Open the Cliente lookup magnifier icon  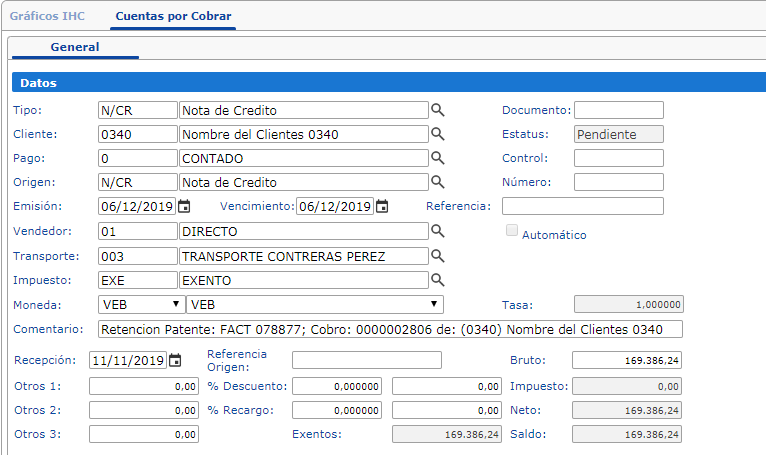[437, 134]
